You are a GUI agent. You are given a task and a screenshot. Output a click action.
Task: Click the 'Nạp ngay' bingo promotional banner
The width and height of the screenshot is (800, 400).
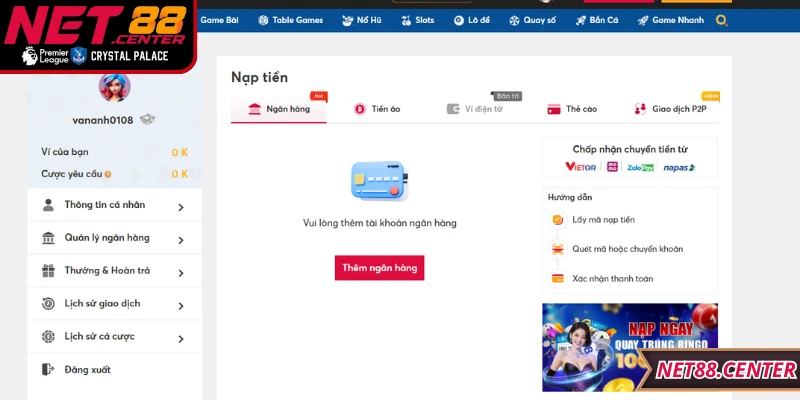pos(630,347)
